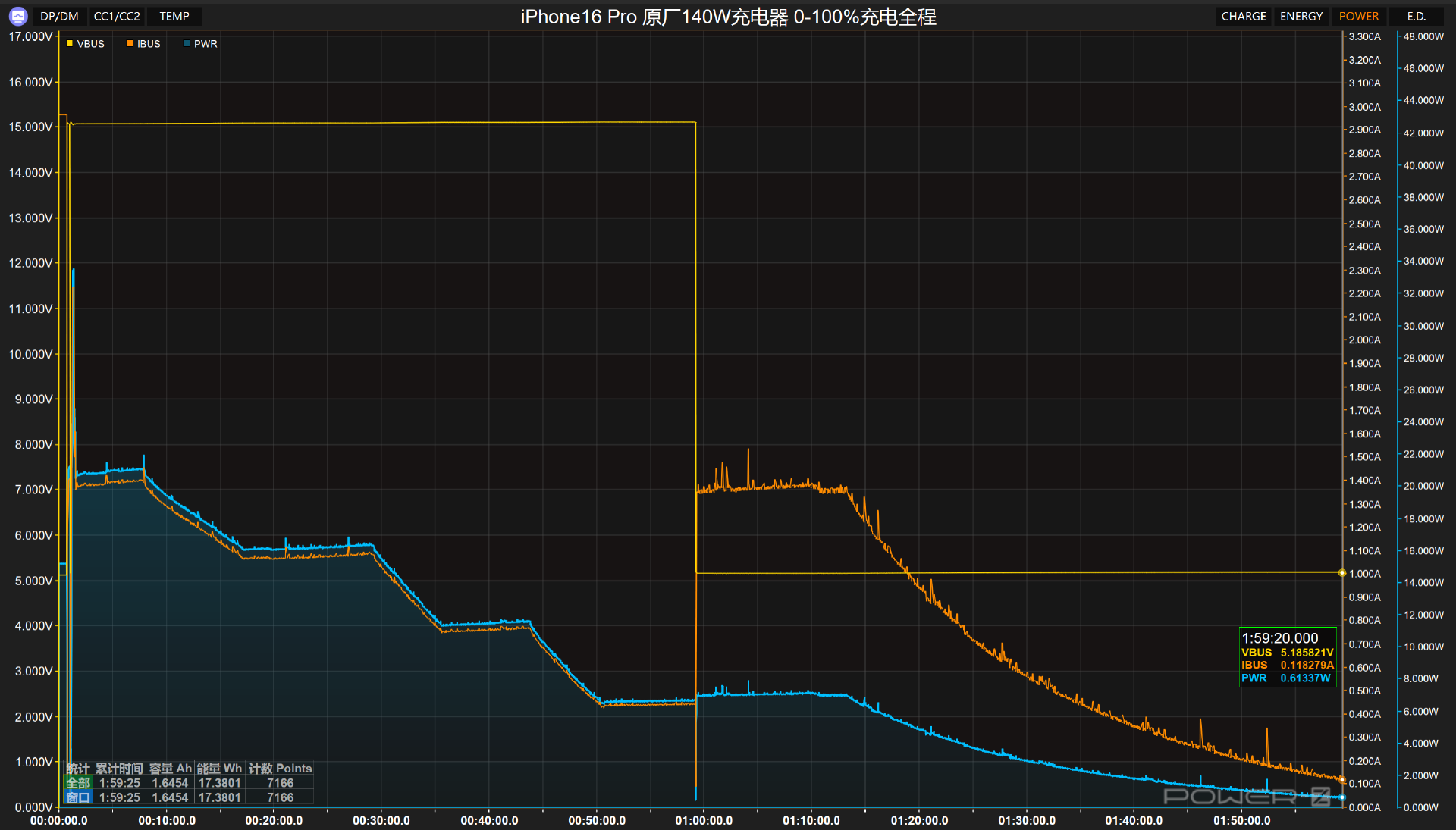The image size is (1456, 830).
Task: Open the TEMP tab
Action: (x=174, y=16)
